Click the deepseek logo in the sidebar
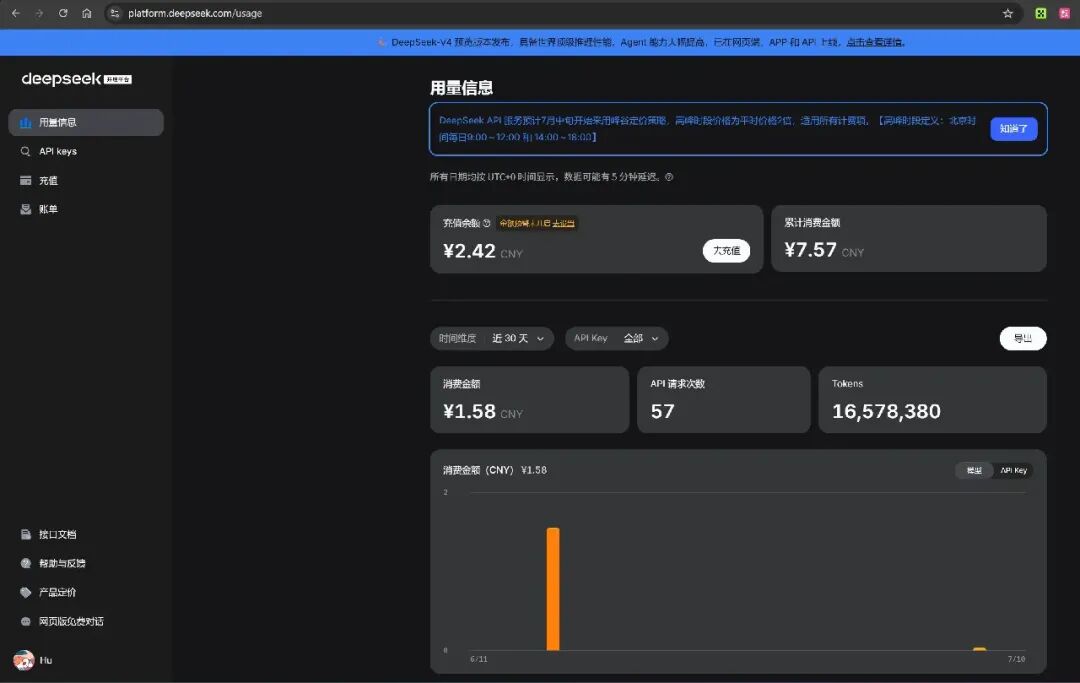1080x683 pixels. tap(76, 79)
